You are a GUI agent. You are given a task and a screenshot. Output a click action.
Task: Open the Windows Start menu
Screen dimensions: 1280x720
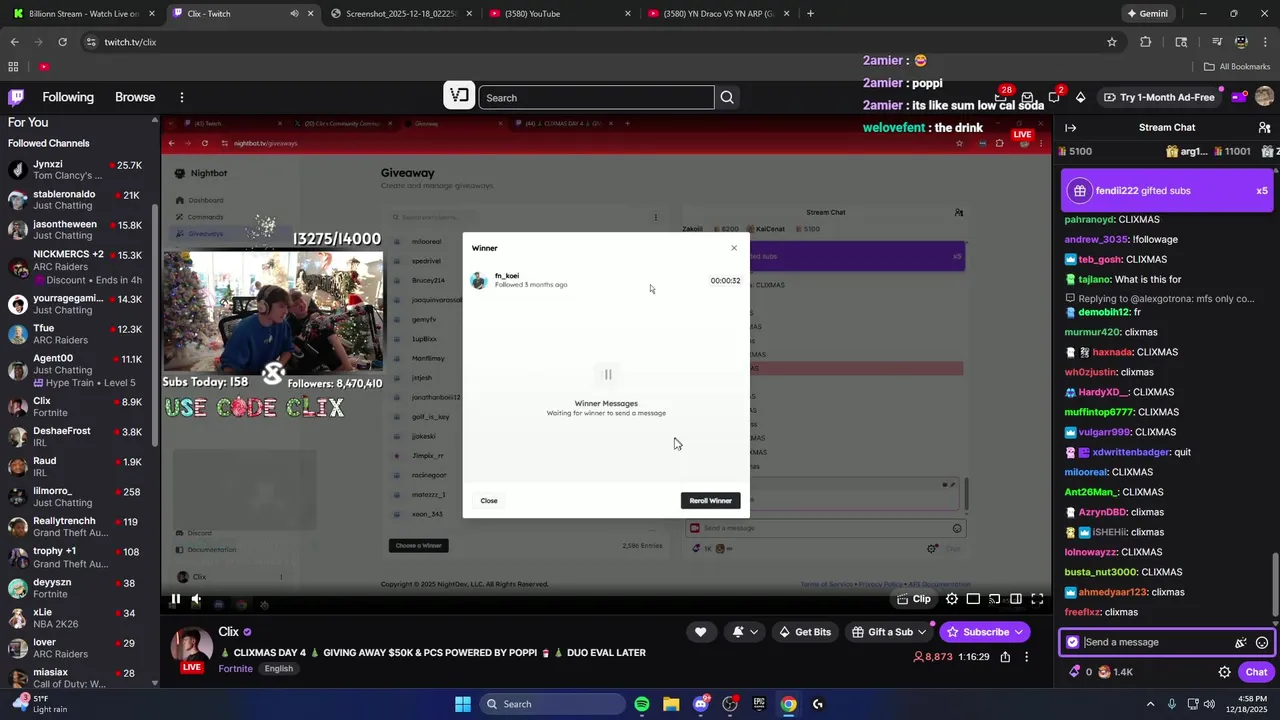pos(463,704)
